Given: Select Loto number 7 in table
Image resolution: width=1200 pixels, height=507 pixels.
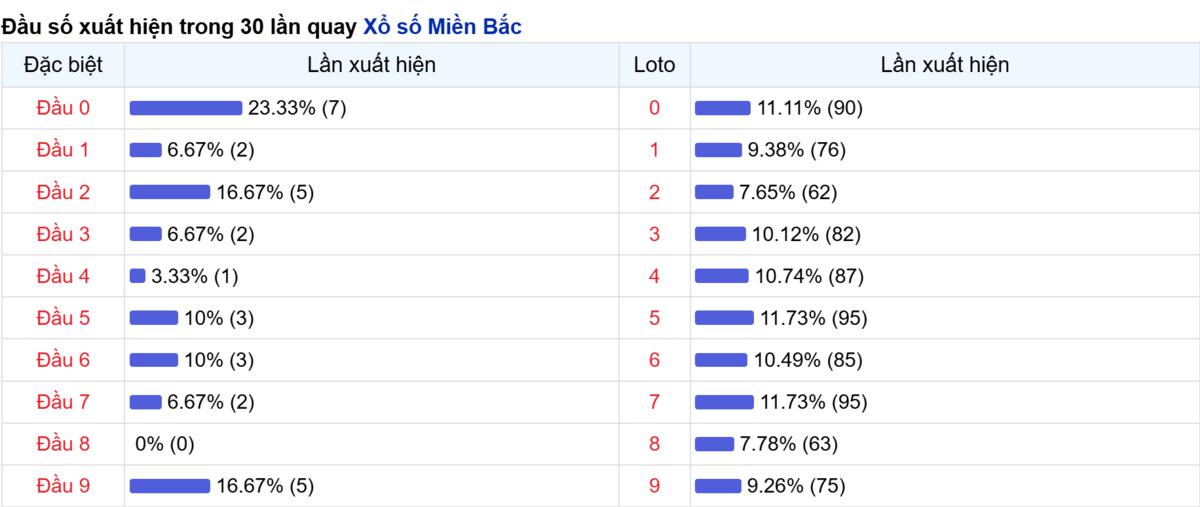Looking at the screenshot, I should click(654, 402).
